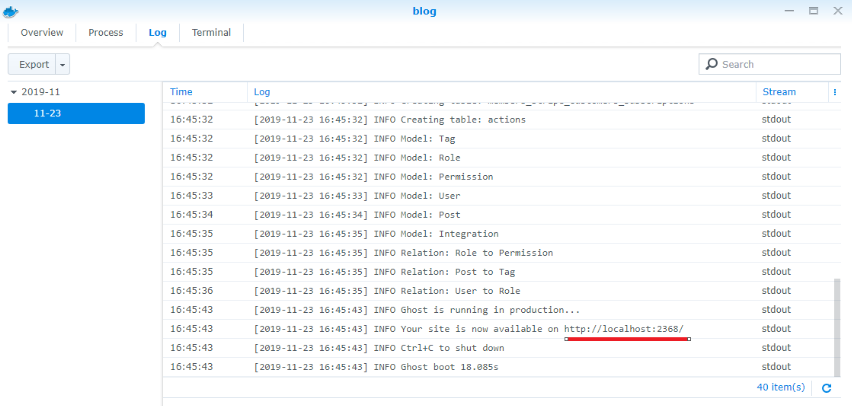Click stdout cell in 'Model: Tag' row
The width and height of the screenshot is (852, 406).
click(x=776, y=139)
